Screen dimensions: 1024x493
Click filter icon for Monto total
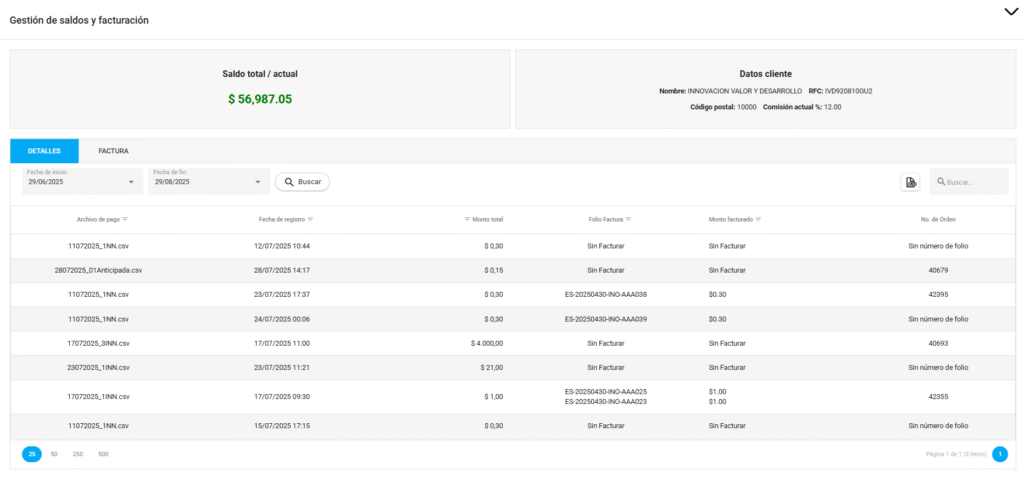467,219
